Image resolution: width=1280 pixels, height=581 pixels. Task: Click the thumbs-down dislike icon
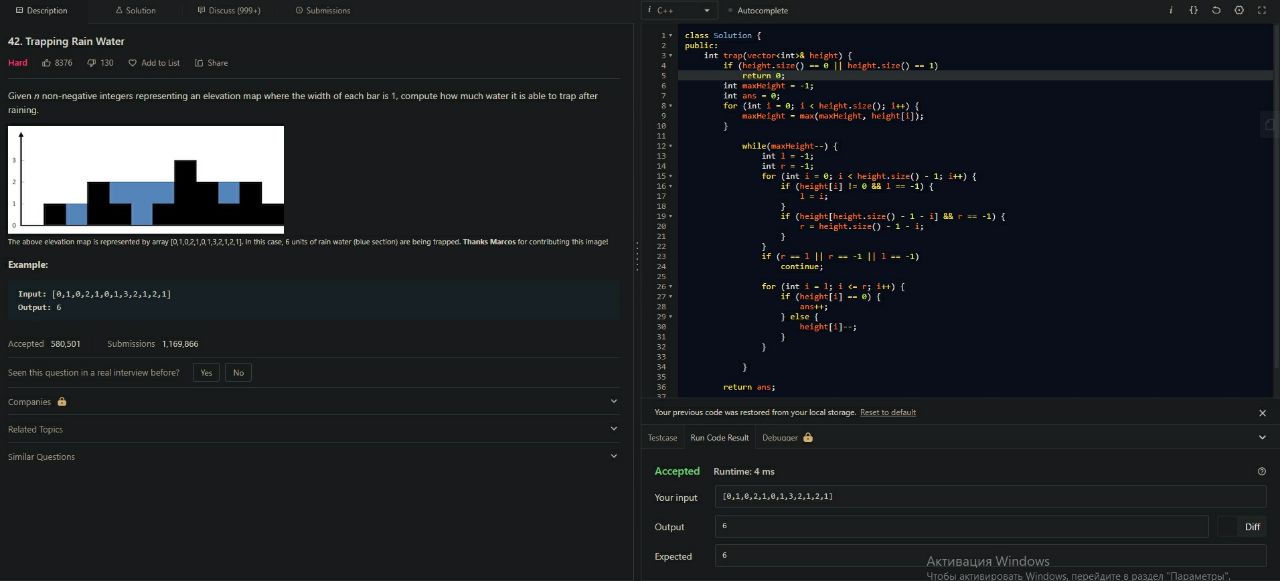[92, 63]
